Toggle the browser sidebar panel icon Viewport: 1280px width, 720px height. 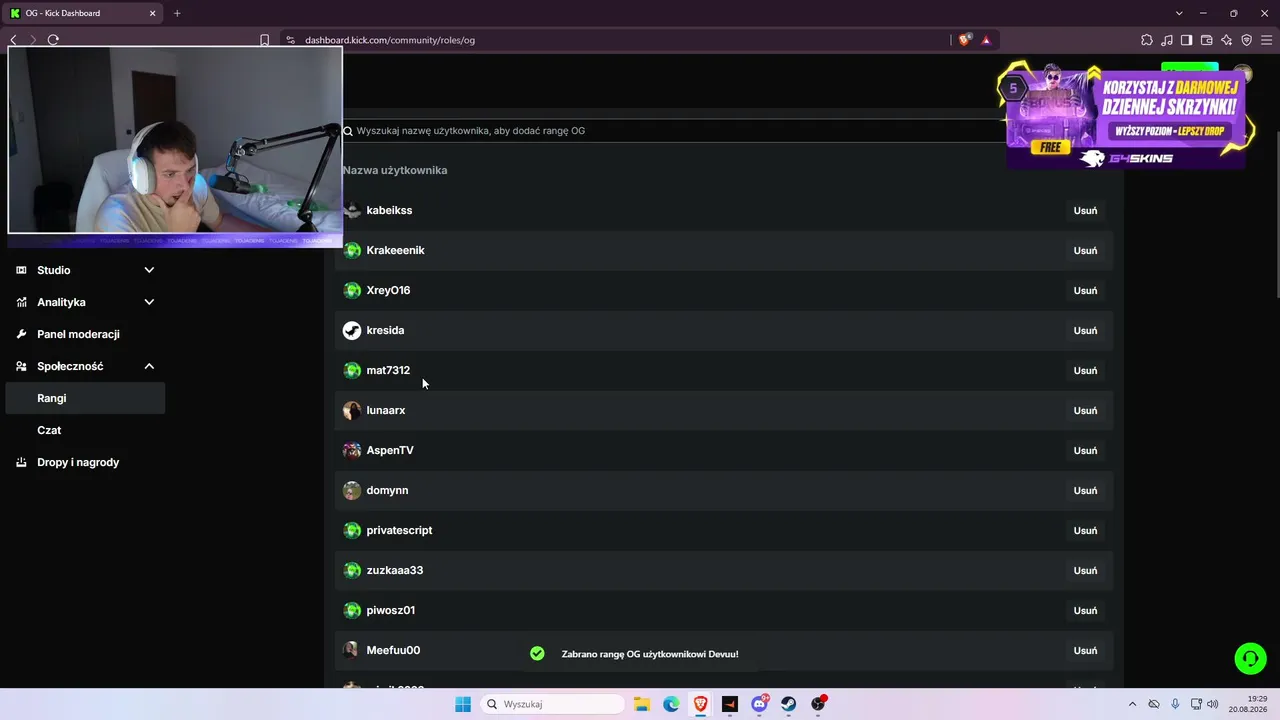tap(1186, 40)
